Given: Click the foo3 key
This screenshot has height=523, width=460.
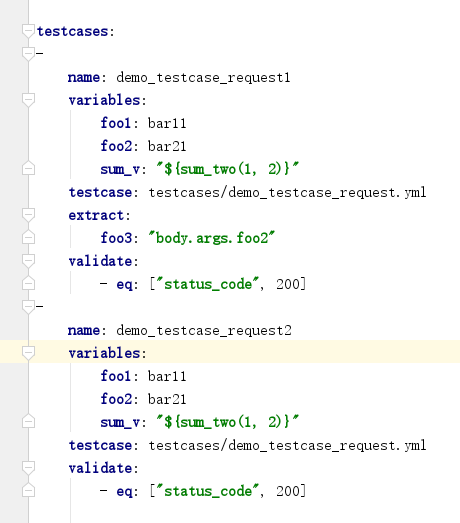Looking at the screenshot, I should click(116, 238).
